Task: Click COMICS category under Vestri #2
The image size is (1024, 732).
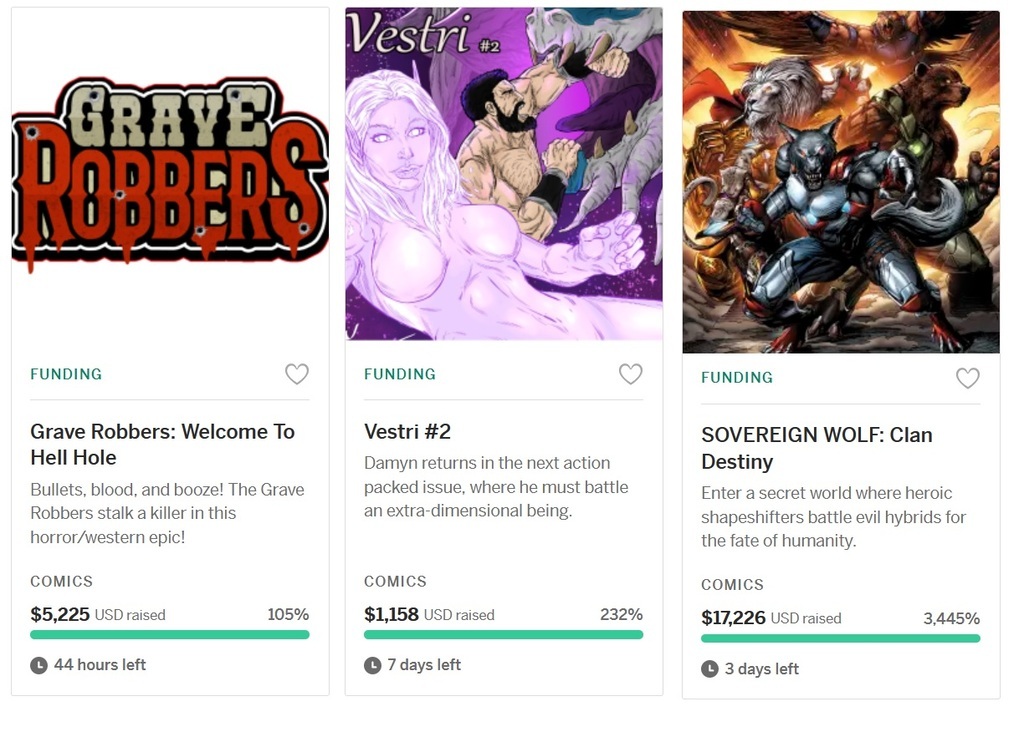Action: point(395,581)
